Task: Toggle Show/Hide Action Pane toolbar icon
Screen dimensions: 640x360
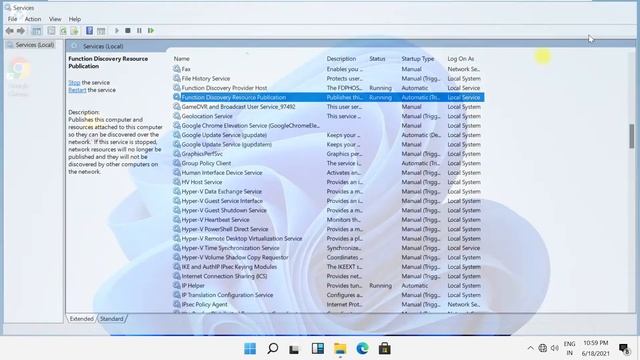Action: pos(101,31)
